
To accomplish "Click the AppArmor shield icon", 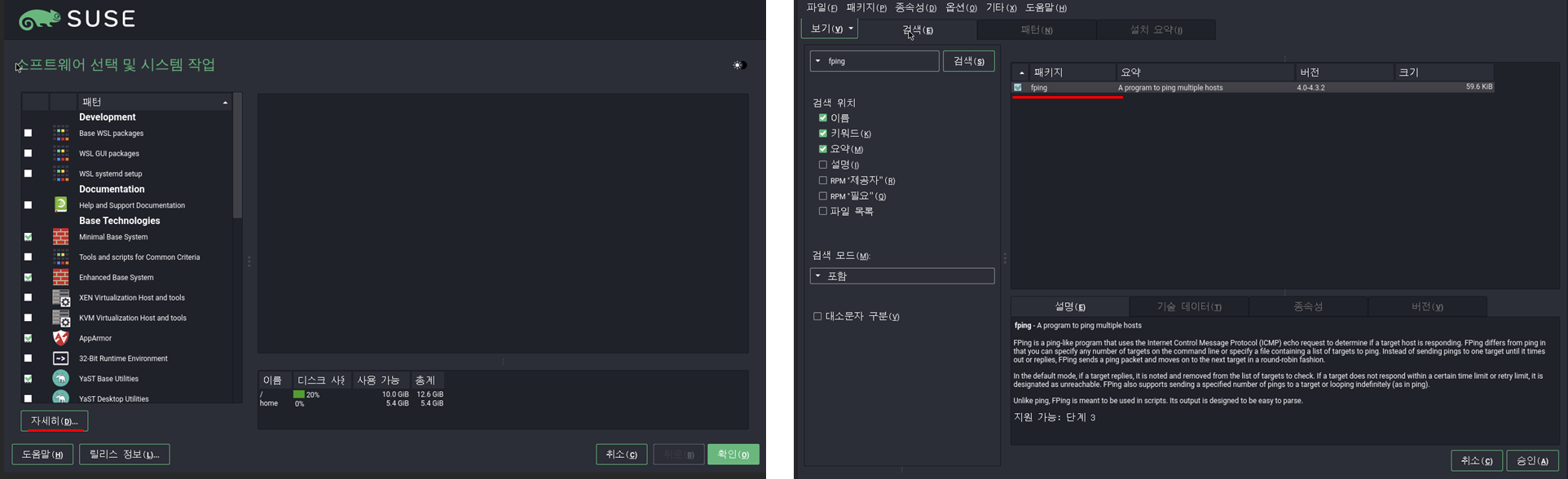I will tap(61, 338).
